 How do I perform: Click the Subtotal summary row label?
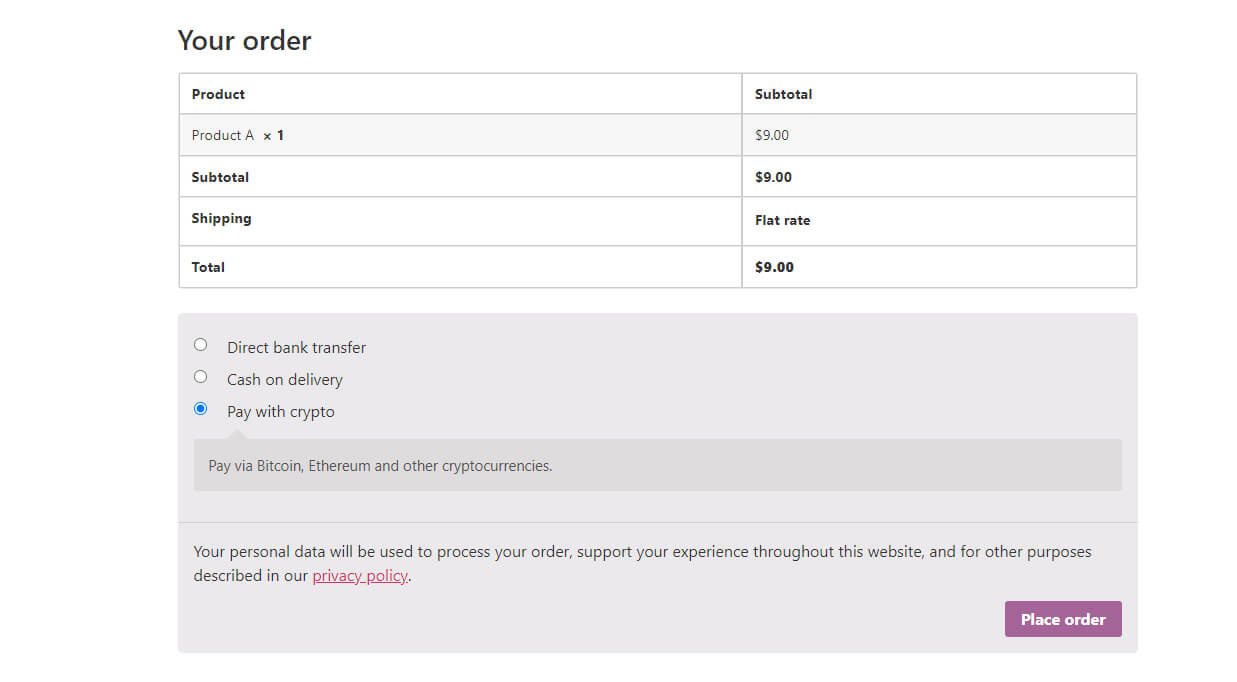point(220,177)
